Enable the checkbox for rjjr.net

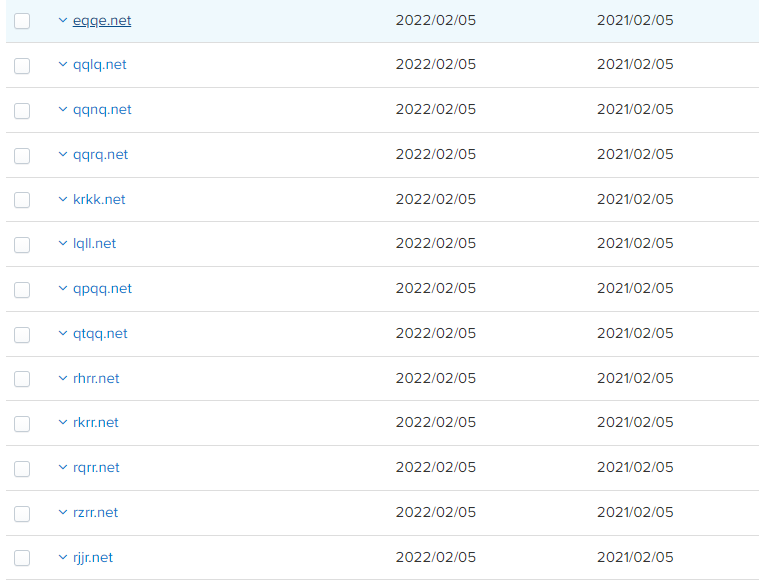coord(22,558)
